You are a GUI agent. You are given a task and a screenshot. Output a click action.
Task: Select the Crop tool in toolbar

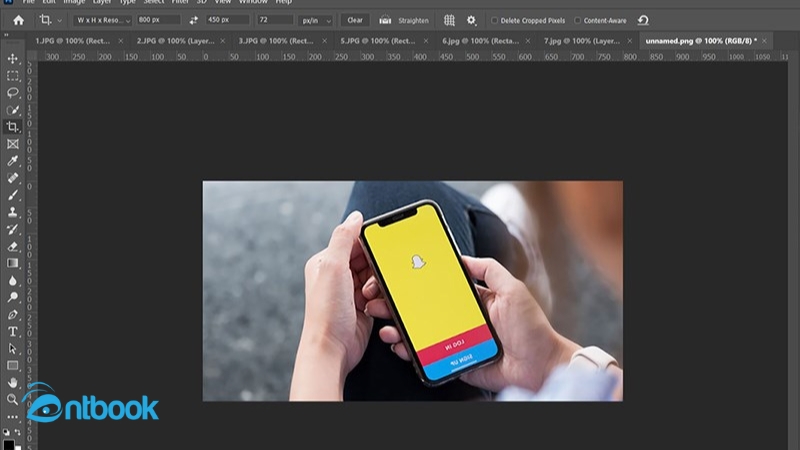point(13,127)
